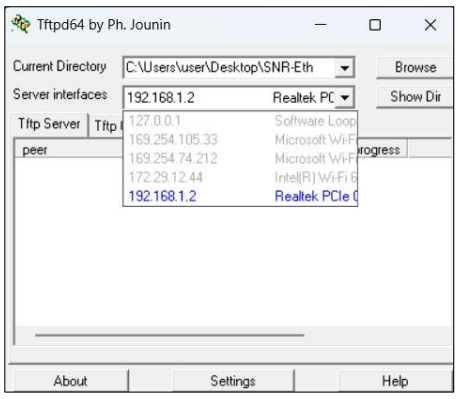The image size is (458, 399).
Task: Select 172.29.12.44 Intel Wi-Fi interface
Action: pos(240,177)
